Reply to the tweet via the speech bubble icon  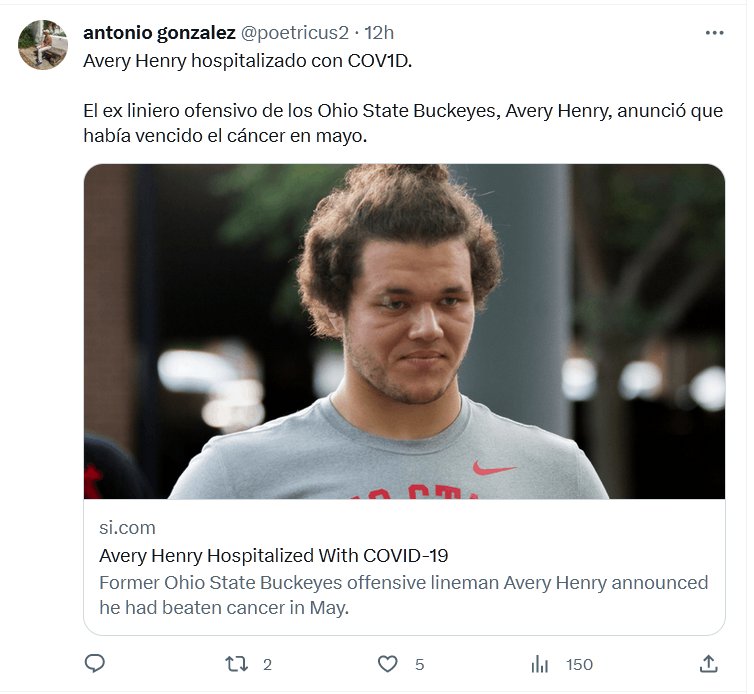click(95, 663)
